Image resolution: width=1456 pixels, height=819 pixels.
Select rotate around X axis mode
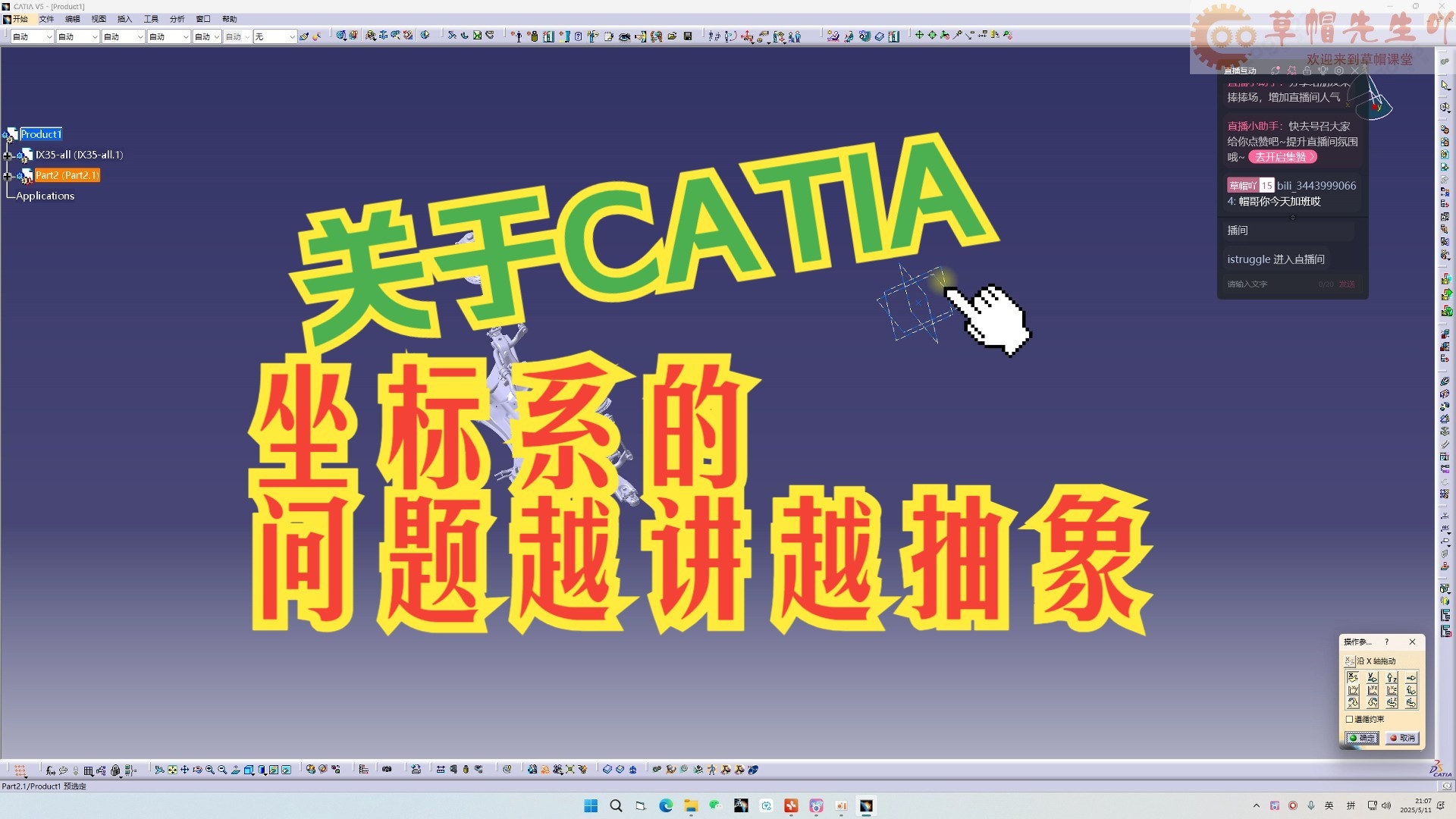point(1352,703)
